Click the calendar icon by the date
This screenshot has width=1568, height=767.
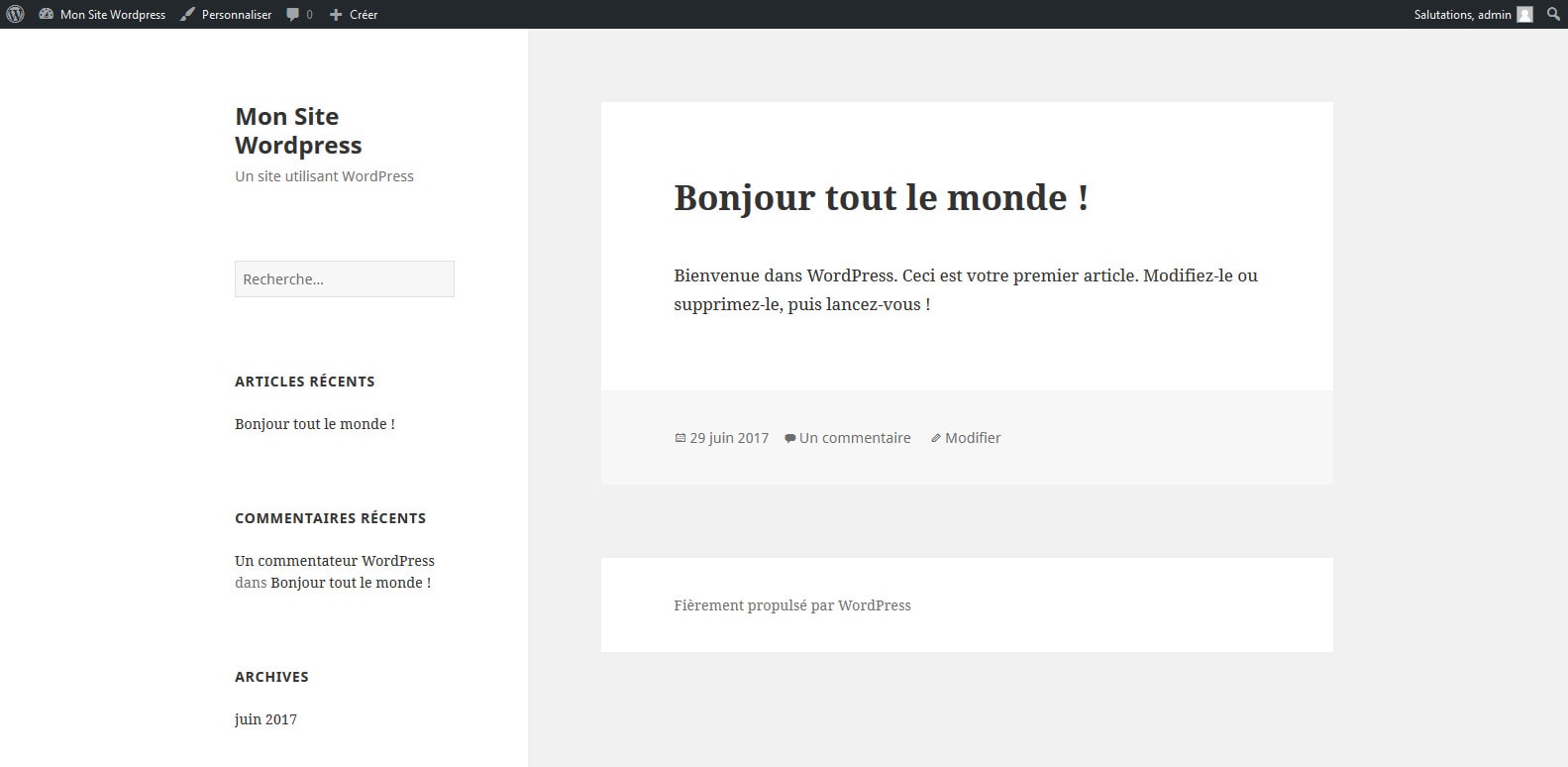(x=679, y=438)
